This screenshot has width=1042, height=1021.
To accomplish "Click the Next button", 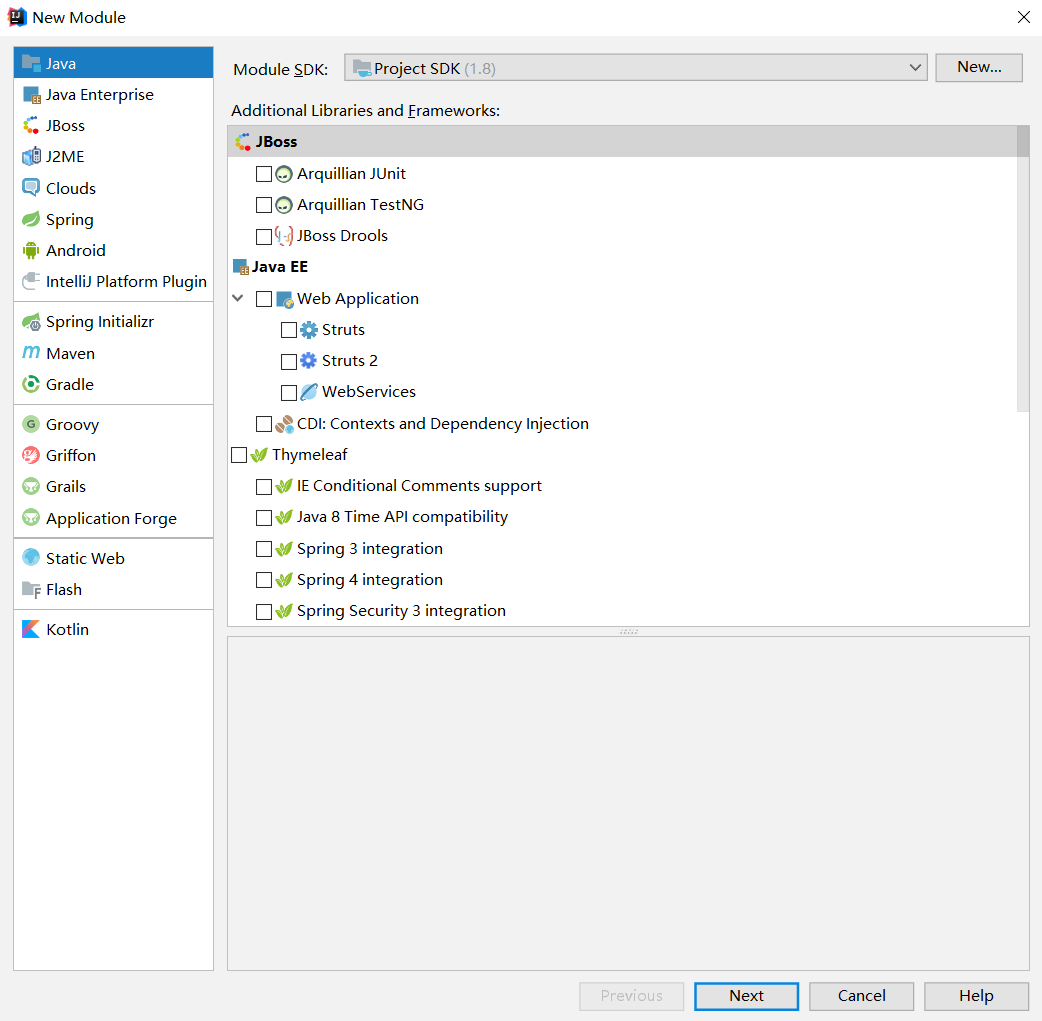I will [746, 996].
